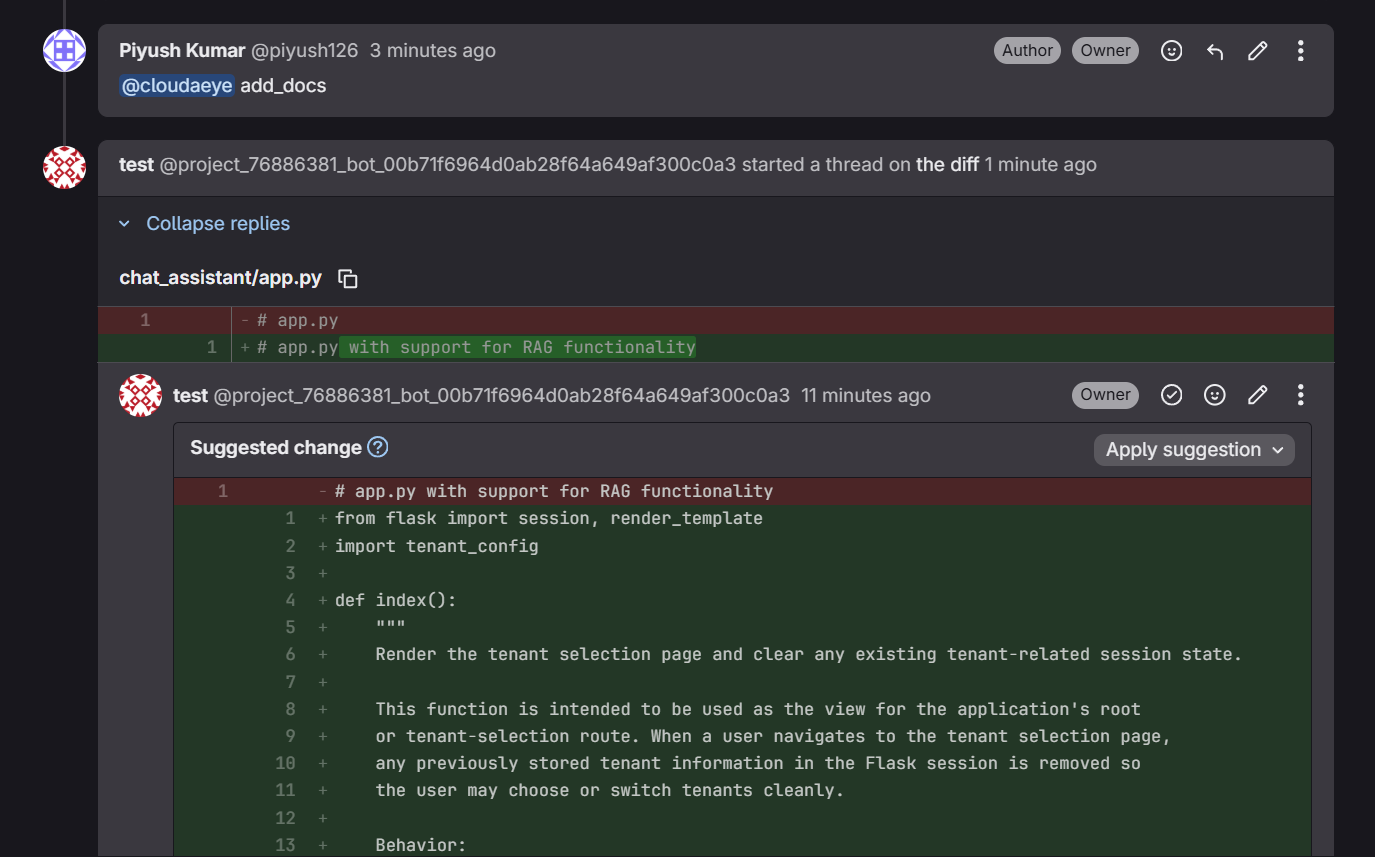Edit the bot's suggestion with the pencil icon
1375x857 pixels.
pos(1257,394)
